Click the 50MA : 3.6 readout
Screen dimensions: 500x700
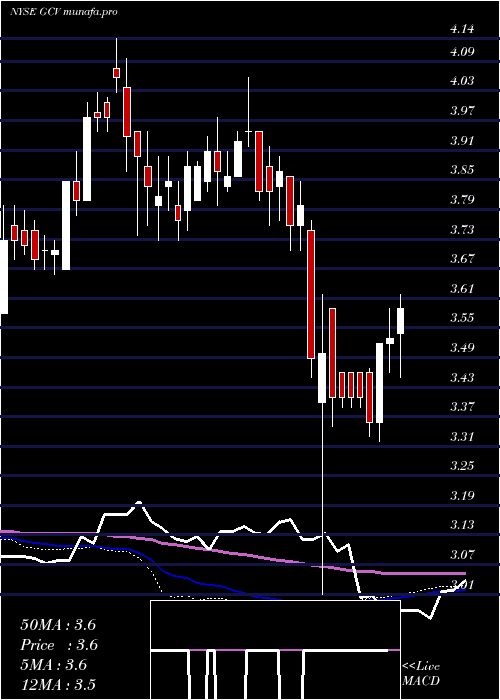point(58,625)
